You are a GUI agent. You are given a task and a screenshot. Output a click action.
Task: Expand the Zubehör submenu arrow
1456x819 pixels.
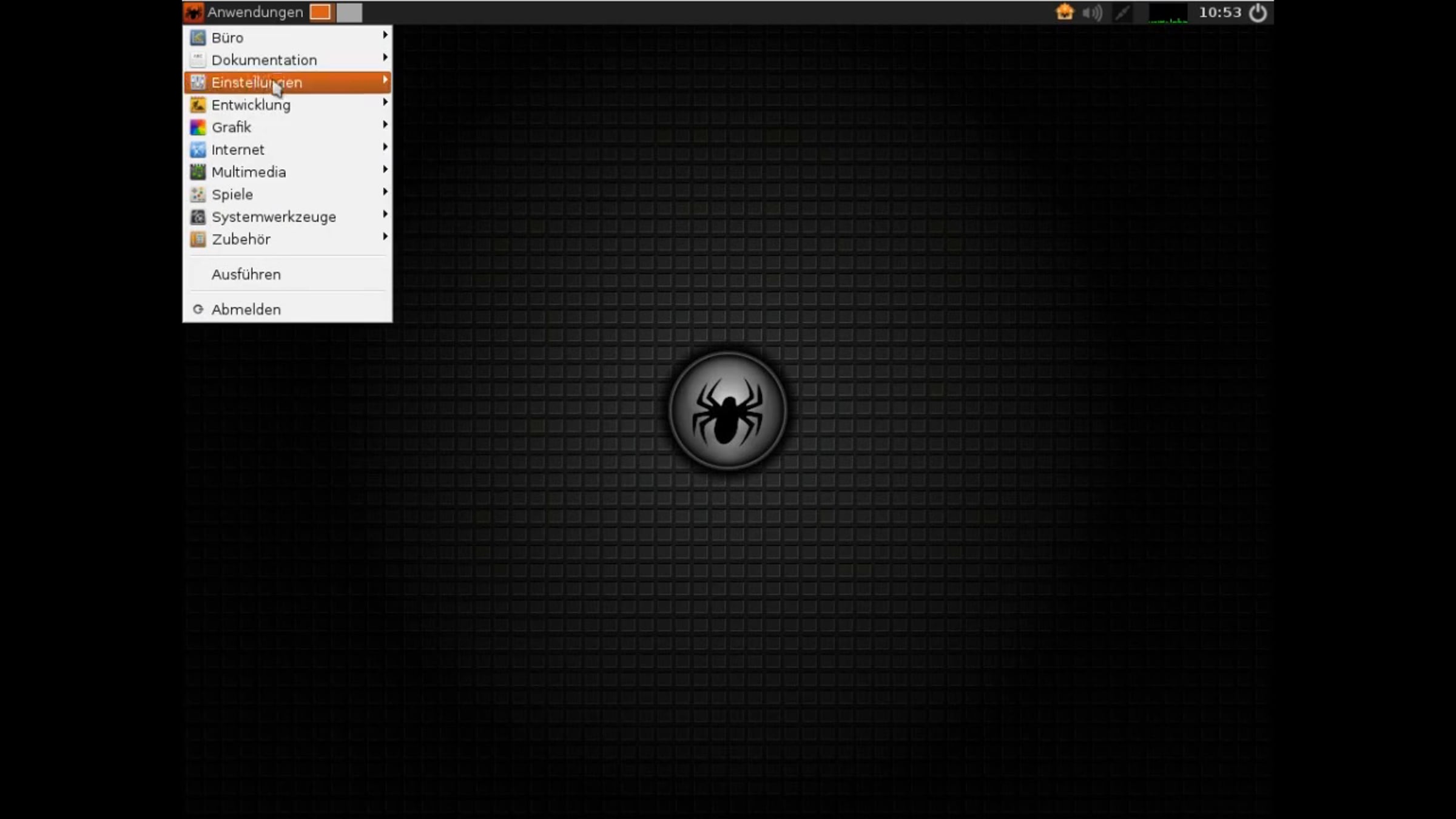pos(385,237)
